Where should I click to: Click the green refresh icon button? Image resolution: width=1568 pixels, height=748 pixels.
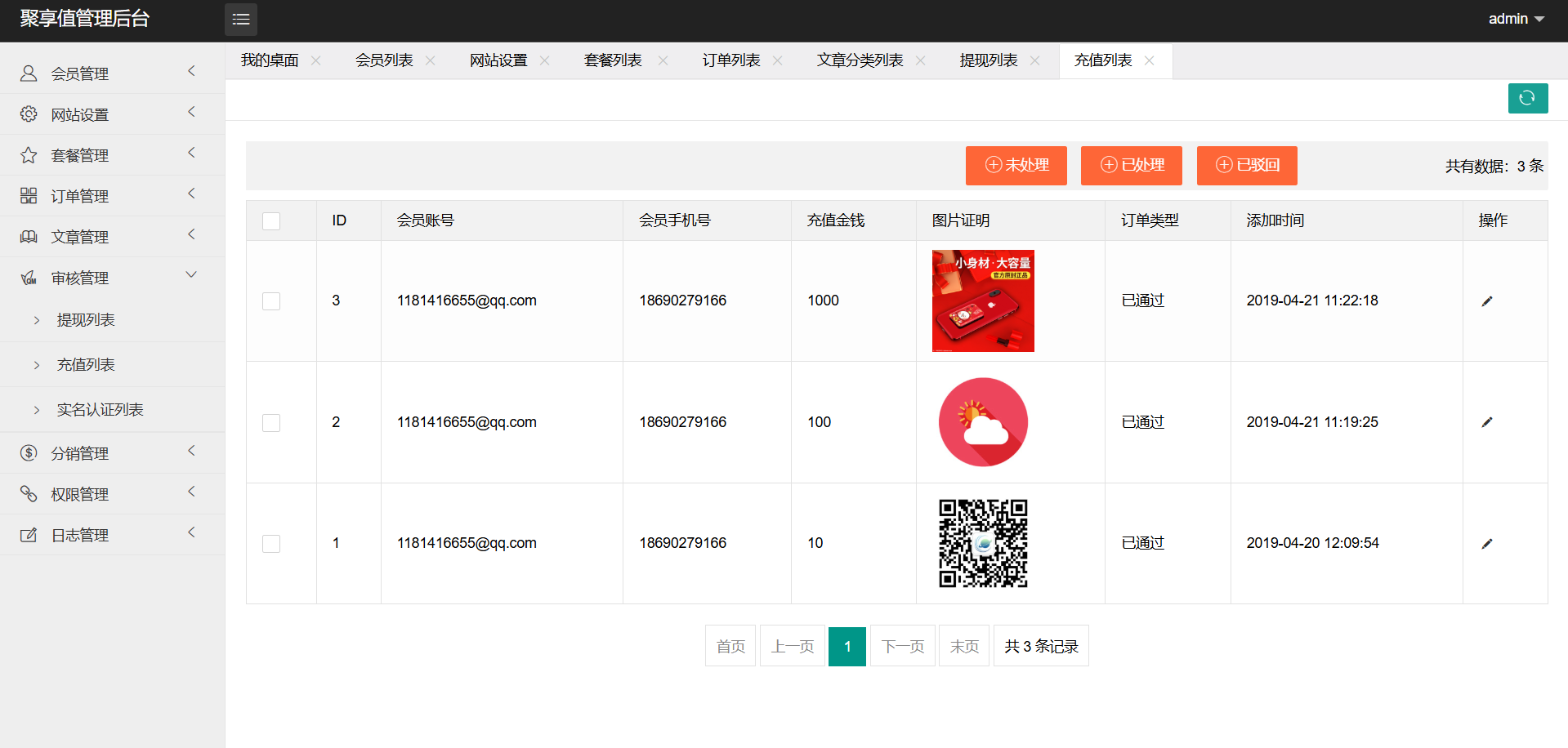tap(1527, 99)
